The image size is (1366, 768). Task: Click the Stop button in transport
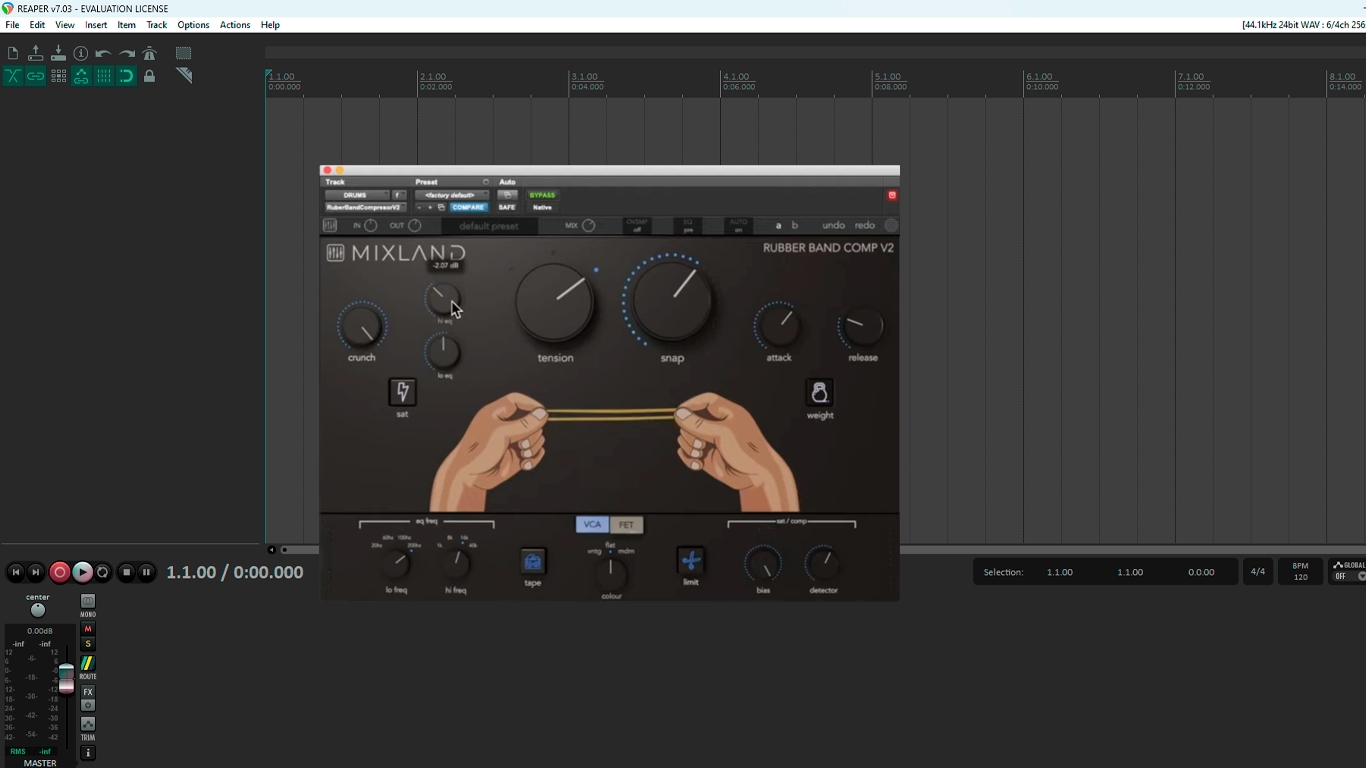pos(126,572)
